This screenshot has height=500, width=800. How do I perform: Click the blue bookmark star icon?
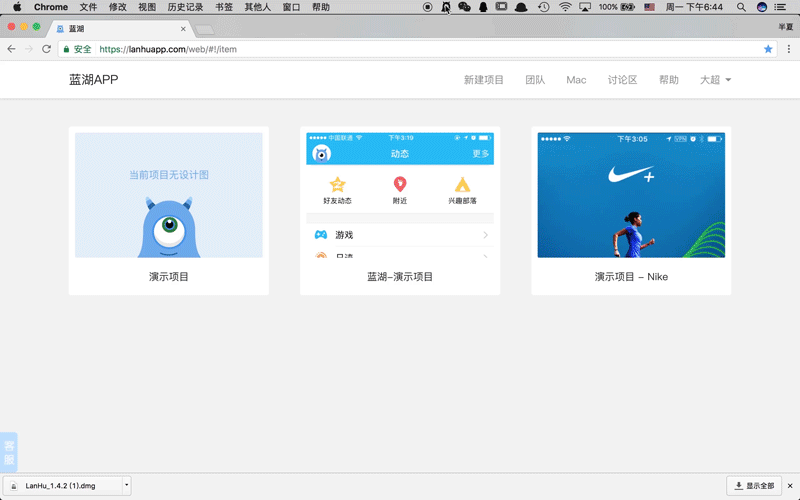(768, 49)
